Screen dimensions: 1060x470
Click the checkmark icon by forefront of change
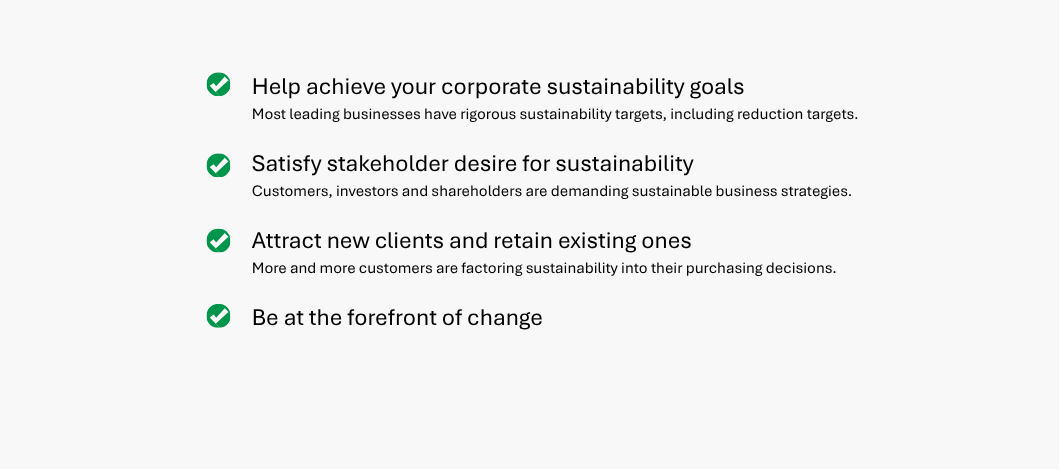pos(218,316)
